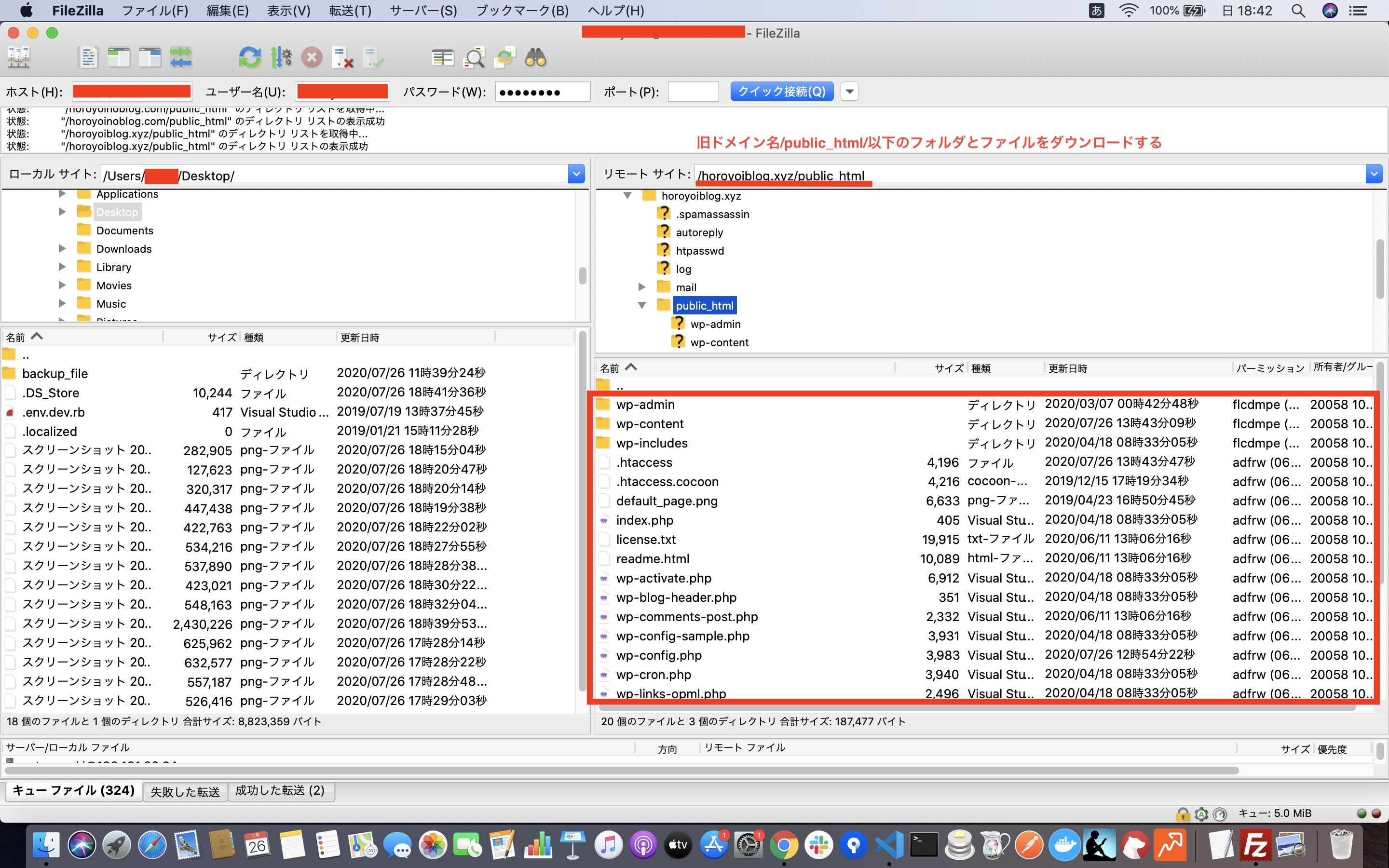
Task: Open Spotlight search in menu bar
Action: (x=1298, y=10)
